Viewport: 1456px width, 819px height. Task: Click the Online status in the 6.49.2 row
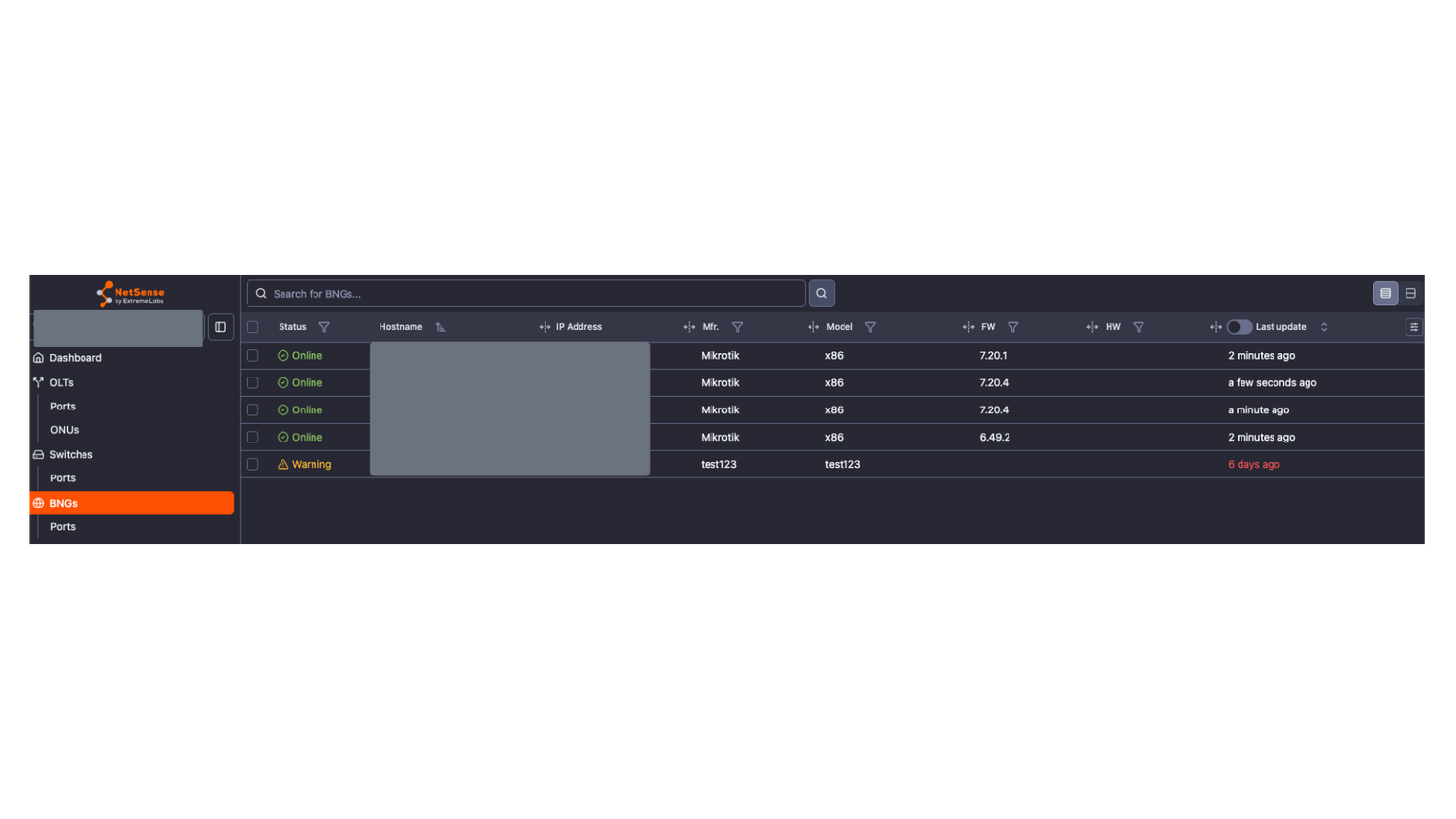click(x=300, y=438)
